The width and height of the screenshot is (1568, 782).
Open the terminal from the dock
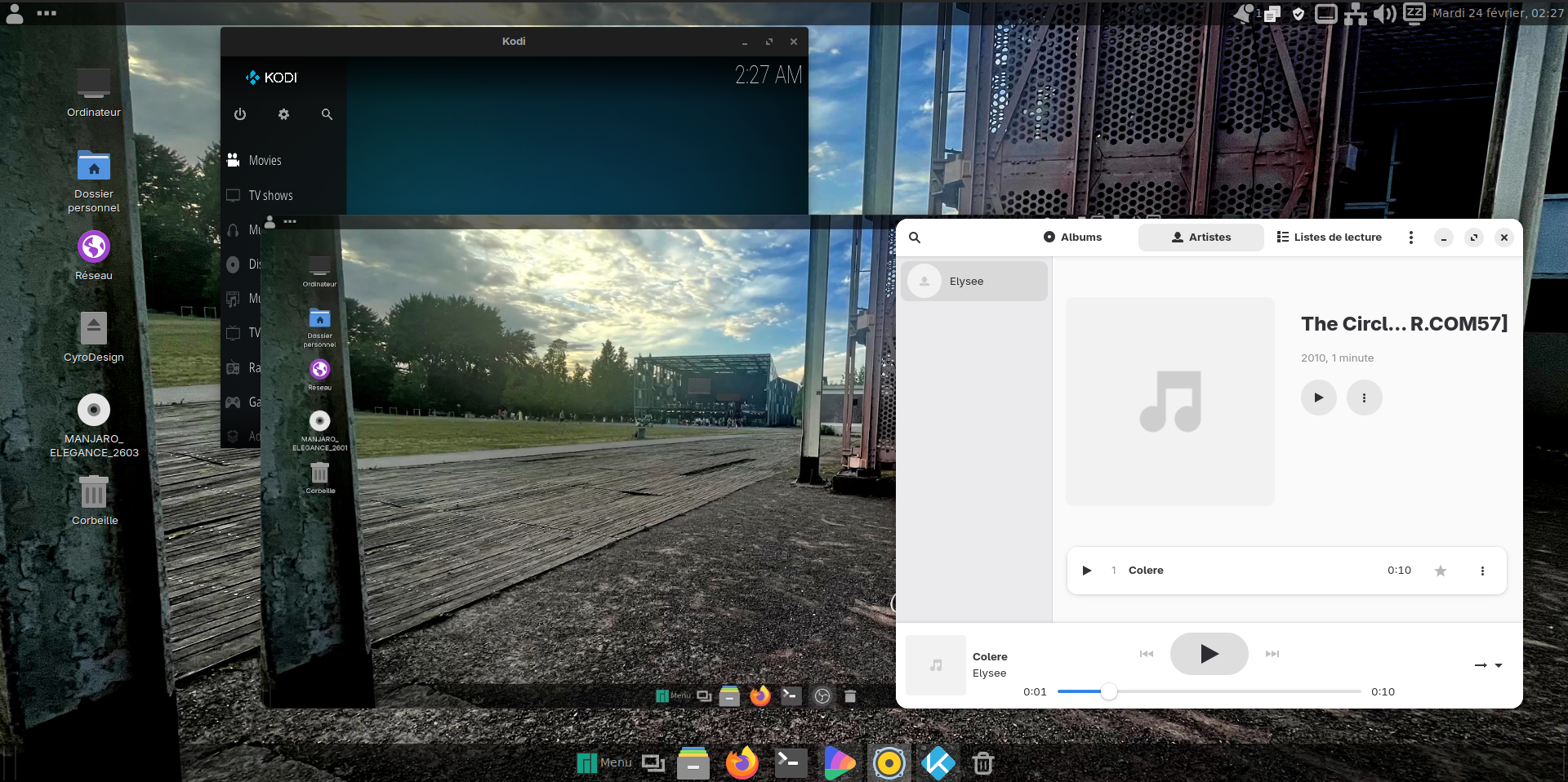(x=791, y=763)
